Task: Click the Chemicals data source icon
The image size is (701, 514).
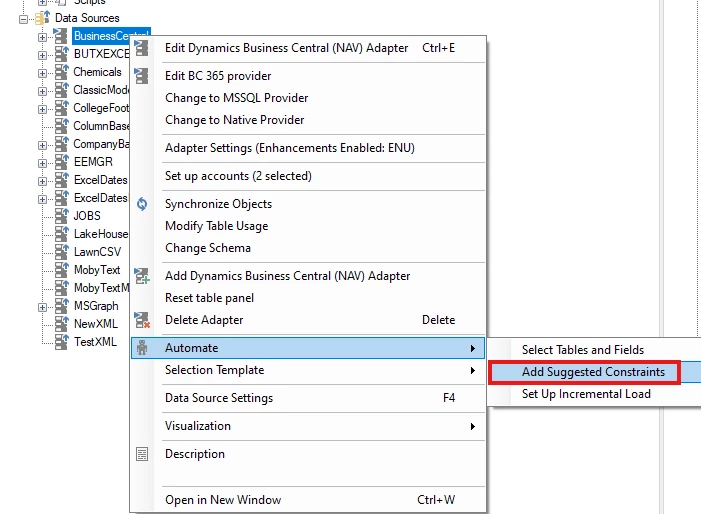Action: pos(61,72)
